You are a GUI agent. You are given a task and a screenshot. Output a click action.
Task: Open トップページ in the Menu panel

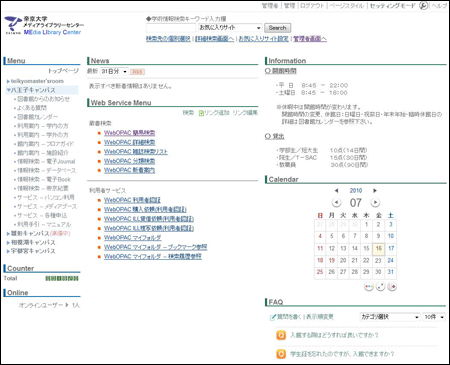pyautogui.click(x=63, y=71)
